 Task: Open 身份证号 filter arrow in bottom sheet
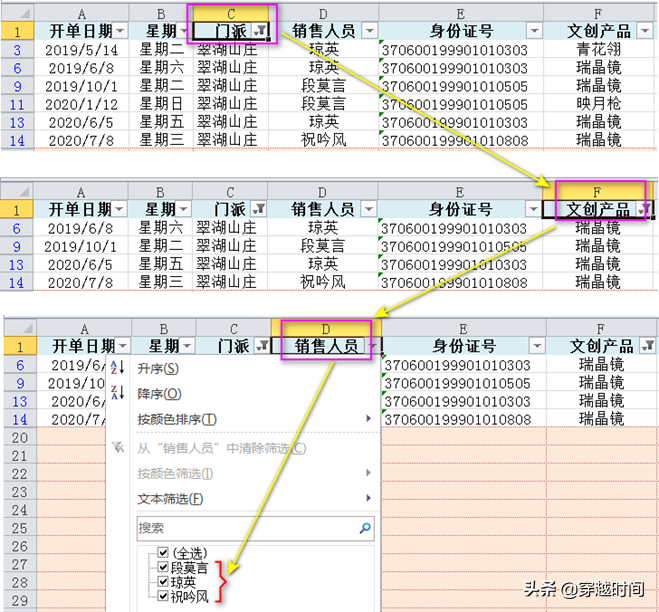(537, 346)
